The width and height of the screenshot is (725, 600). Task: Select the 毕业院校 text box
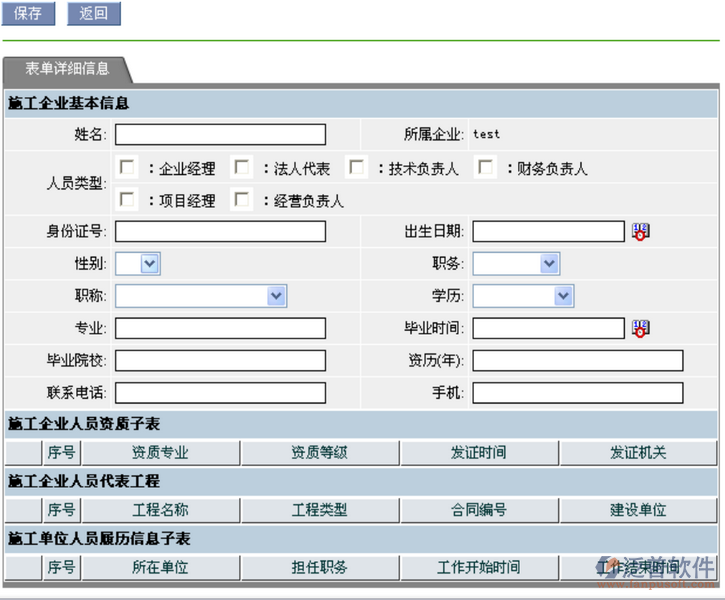point(220,361)
